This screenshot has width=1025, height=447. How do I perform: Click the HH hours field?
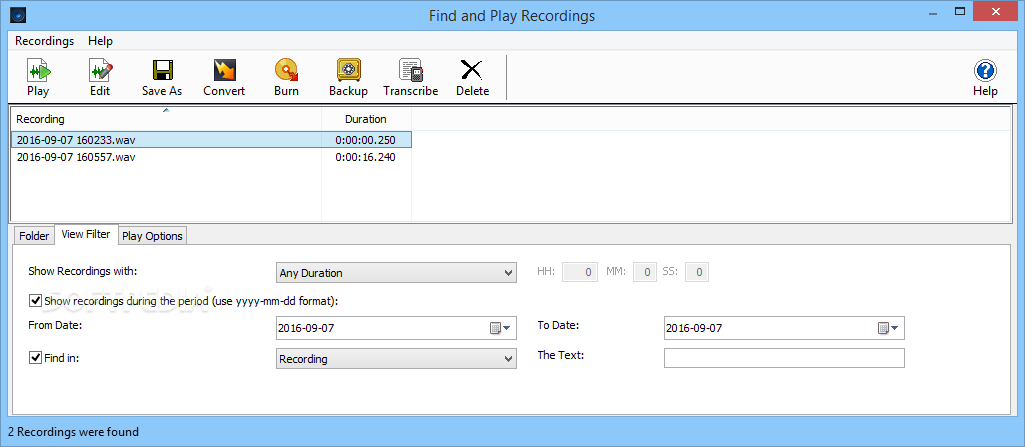coord(580,273)
